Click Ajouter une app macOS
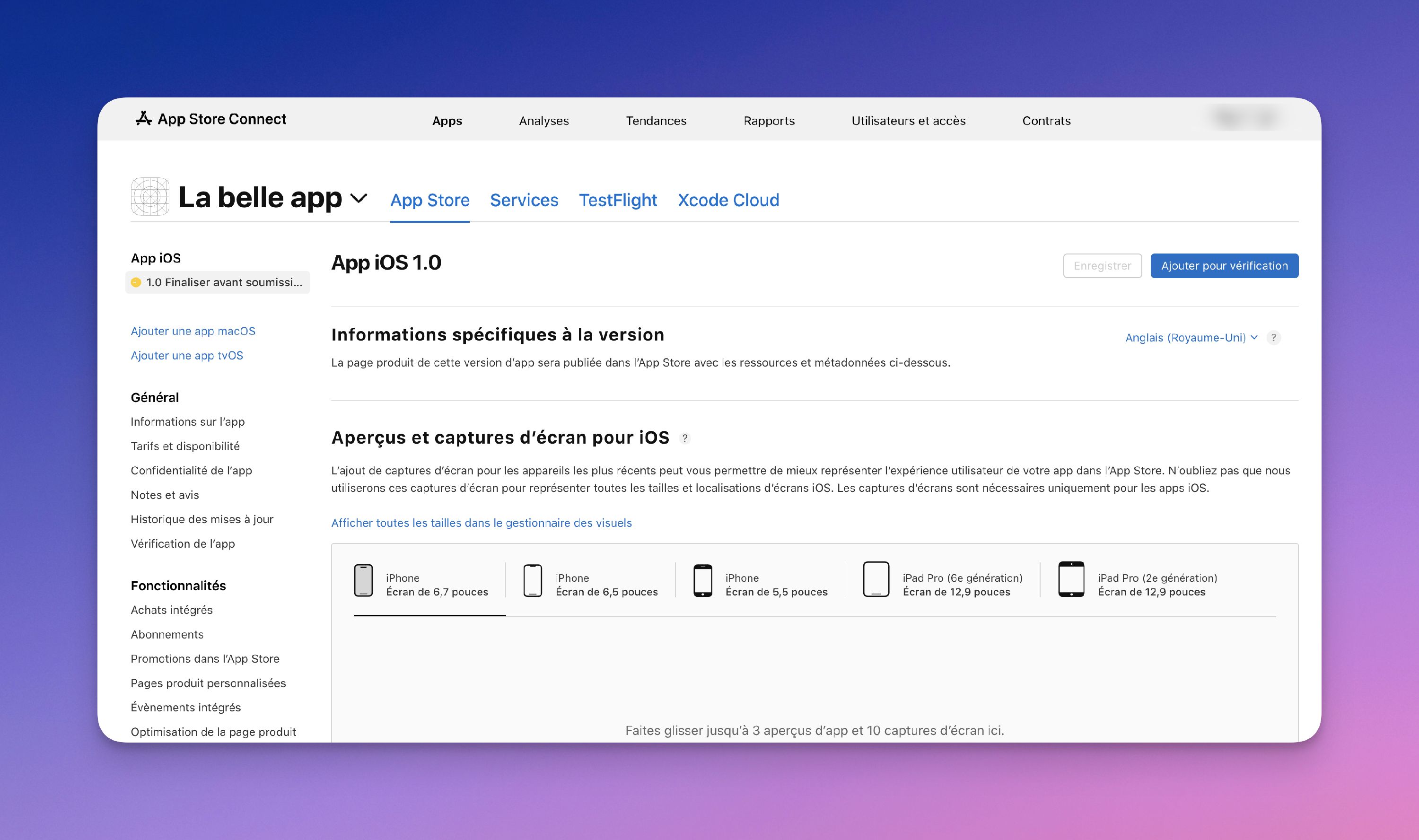Screen dimensions: 1419x840 point(193,331)
